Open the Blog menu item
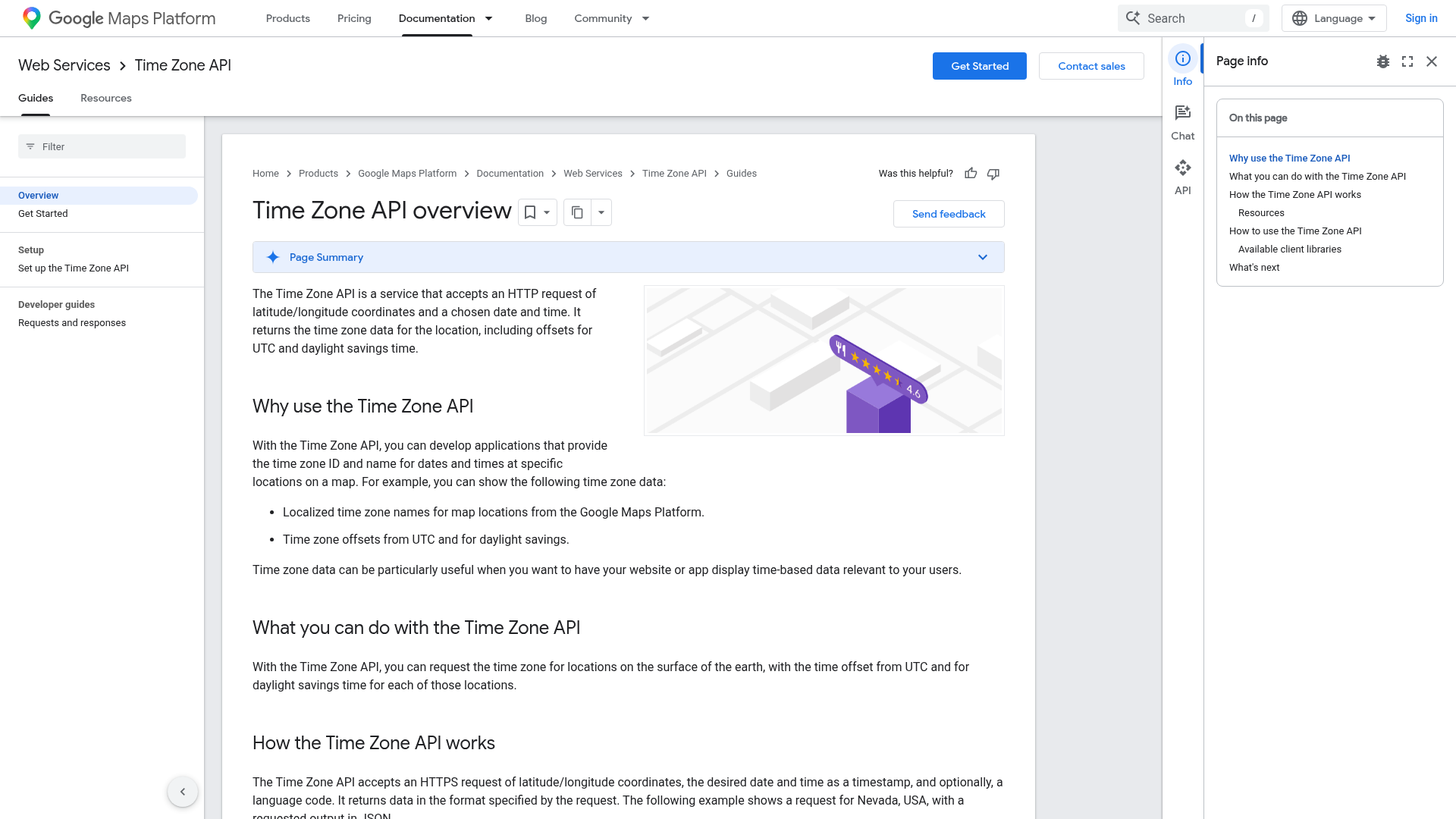 tap(536, 18)
